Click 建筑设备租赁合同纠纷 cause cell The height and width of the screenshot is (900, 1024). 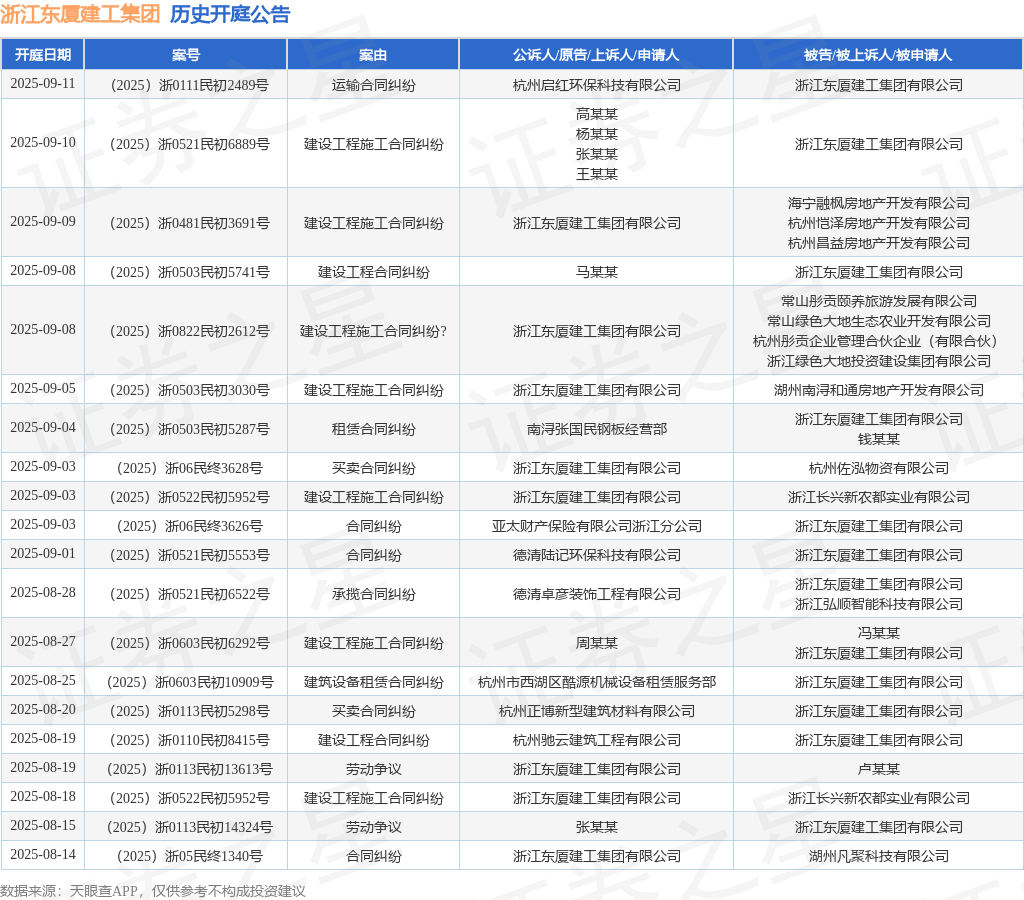point(374,682)
